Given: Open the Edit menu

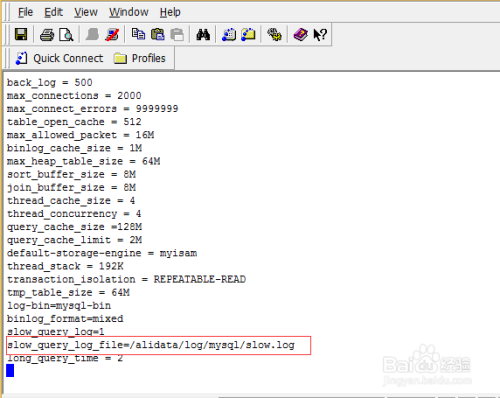Looking at the screenshot, I should (x=53, y=12).
